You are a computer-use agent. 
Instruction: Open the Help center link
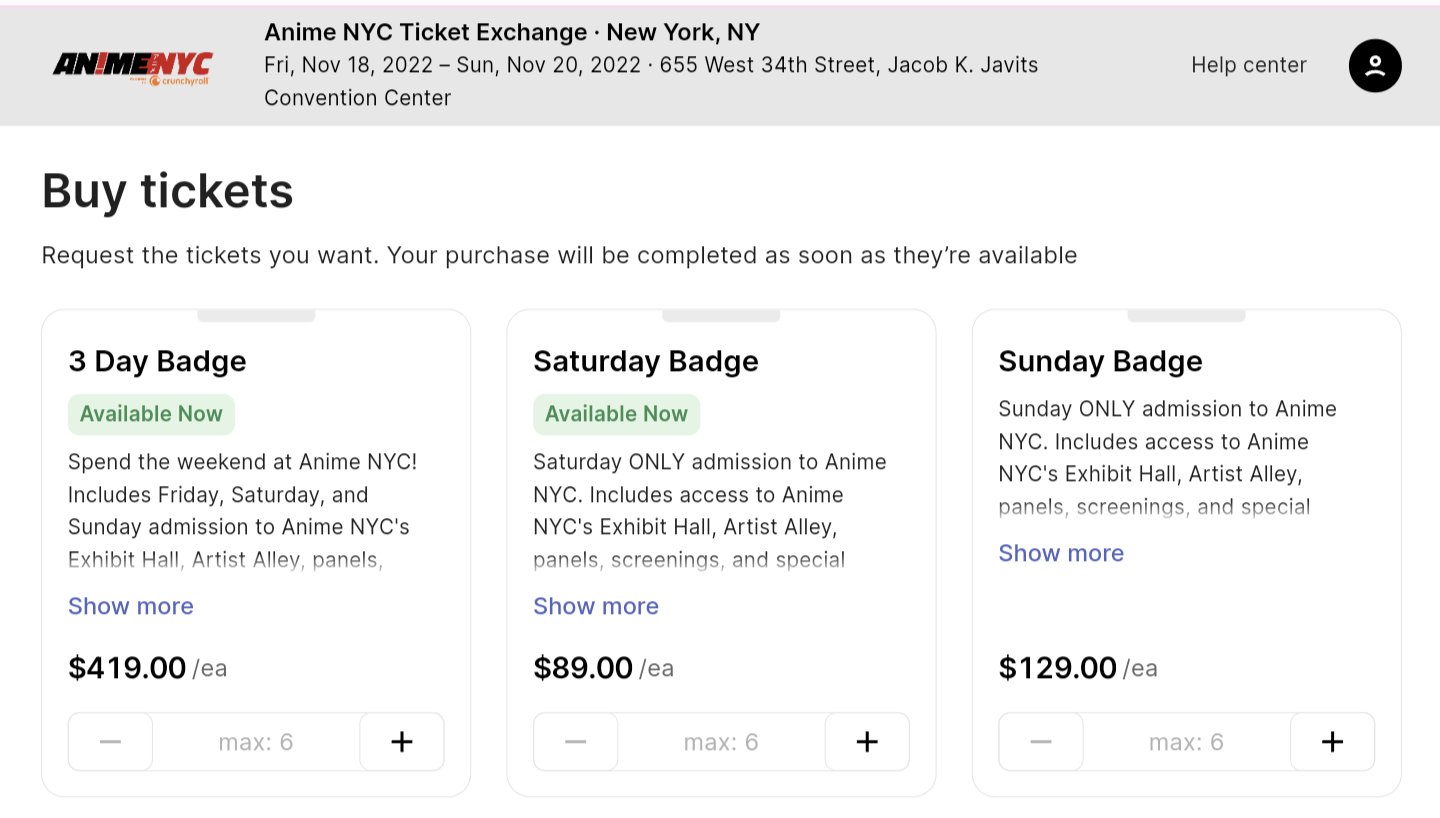1249,65
